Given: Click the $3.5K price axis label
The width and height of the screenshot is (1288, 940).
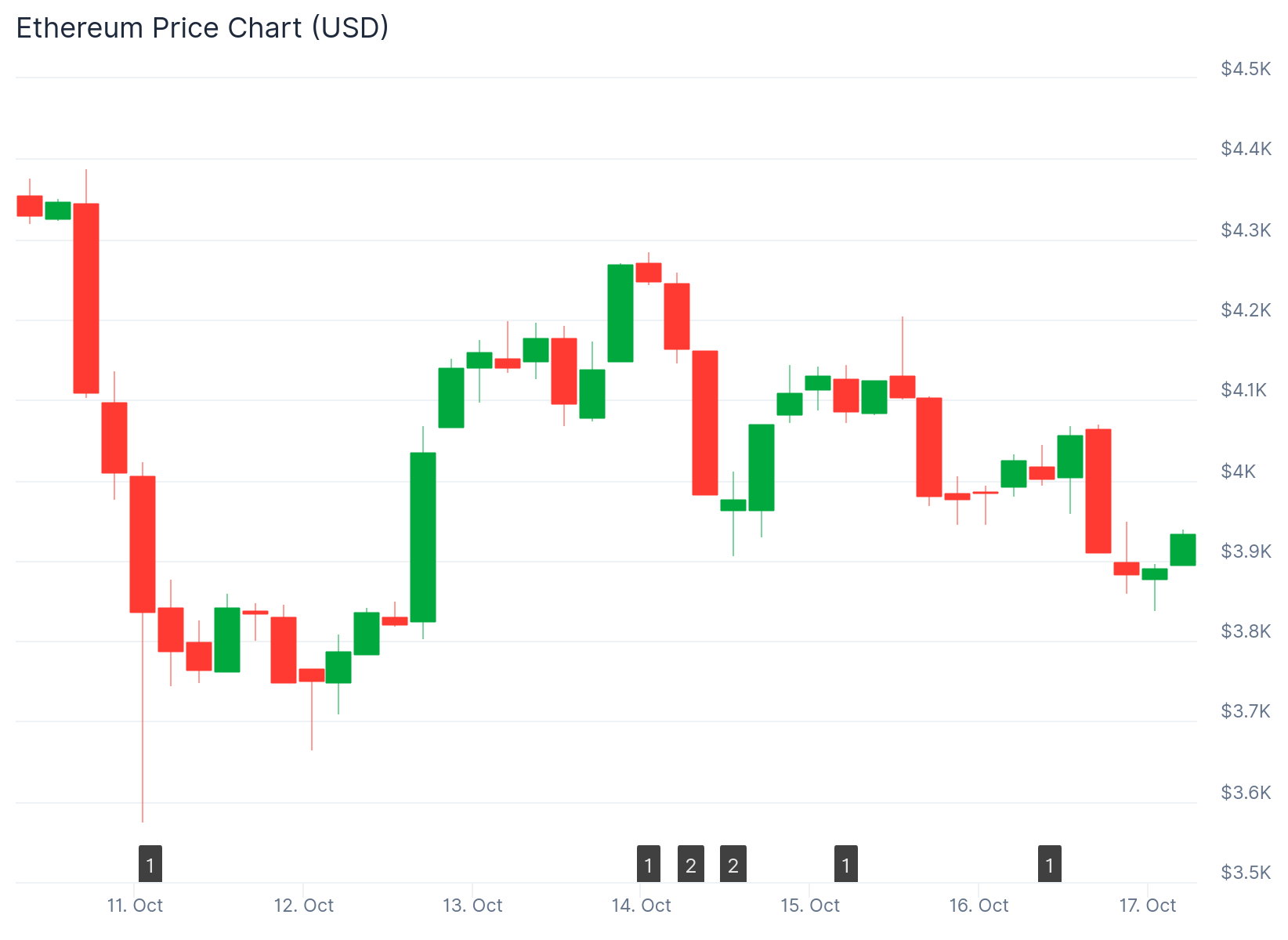Looking at the screenshot, I should pos(1245,872).
